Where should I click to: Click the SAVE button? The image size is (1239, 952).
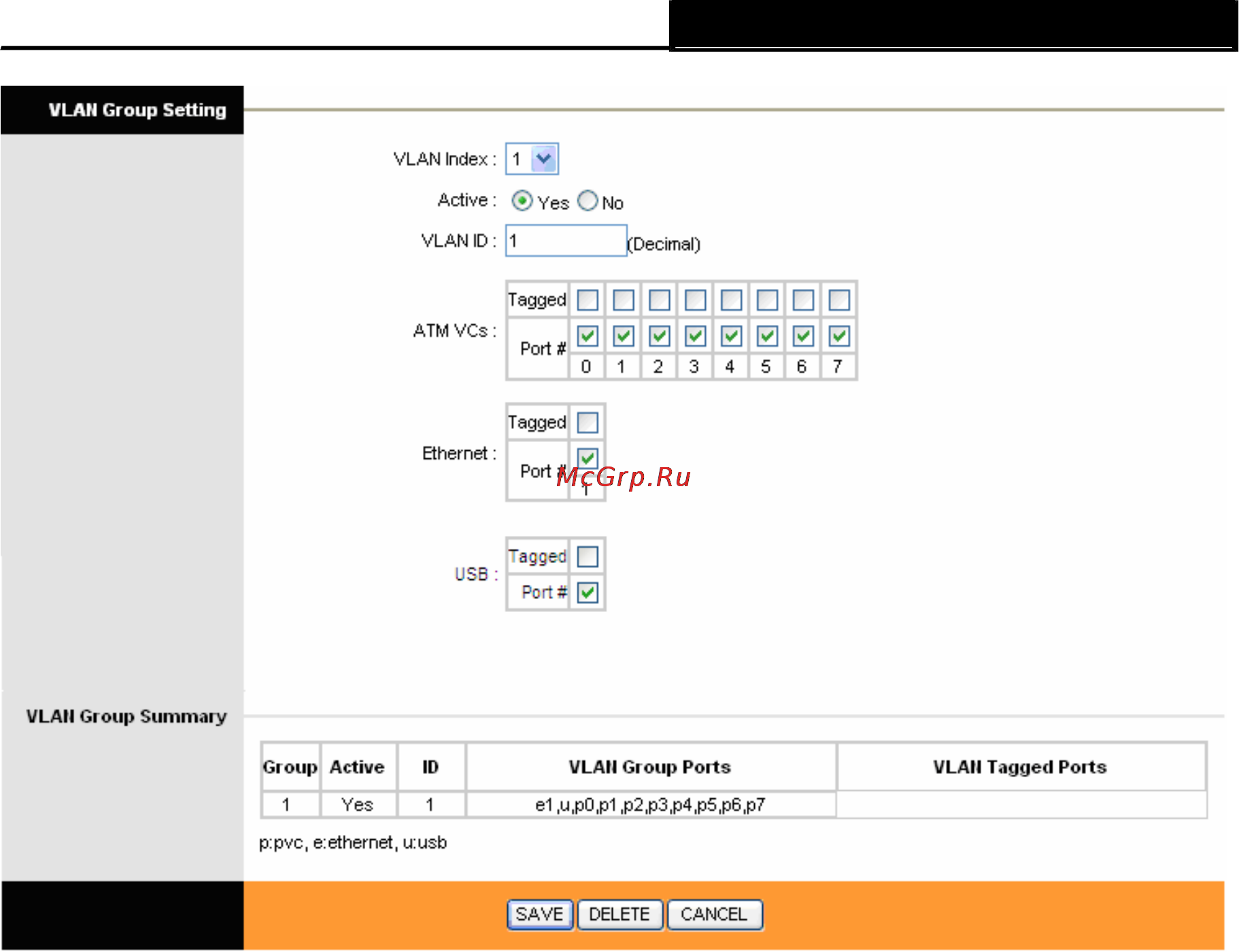click(540, 915)
